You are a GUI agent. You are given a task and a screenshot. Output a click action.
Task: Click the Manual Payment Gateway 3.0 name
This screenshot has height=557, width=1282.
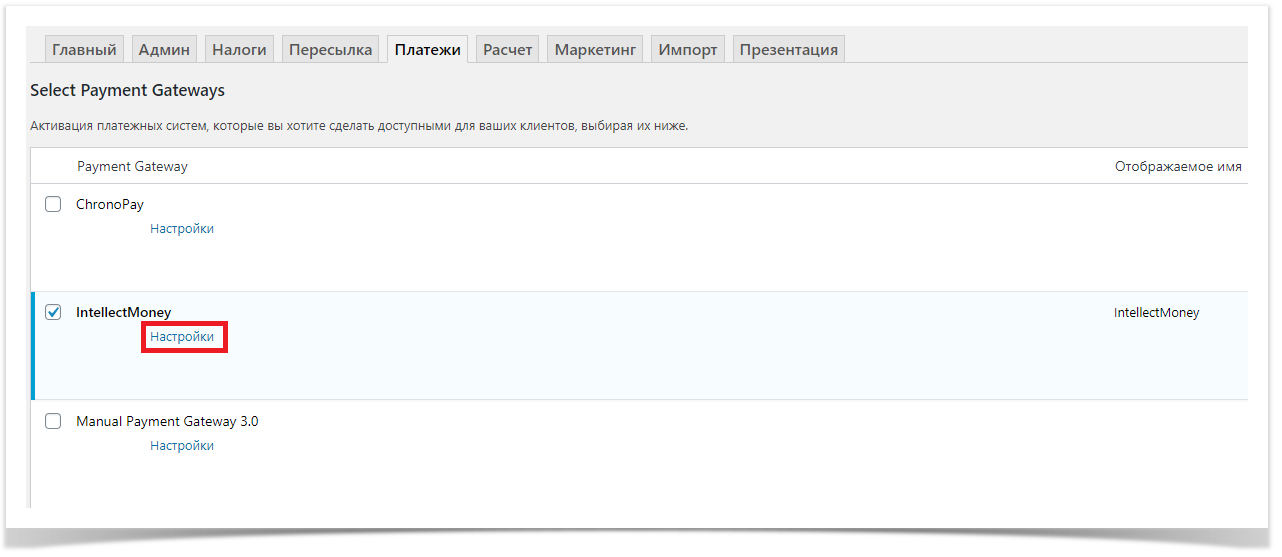click(x=167, y=422)
